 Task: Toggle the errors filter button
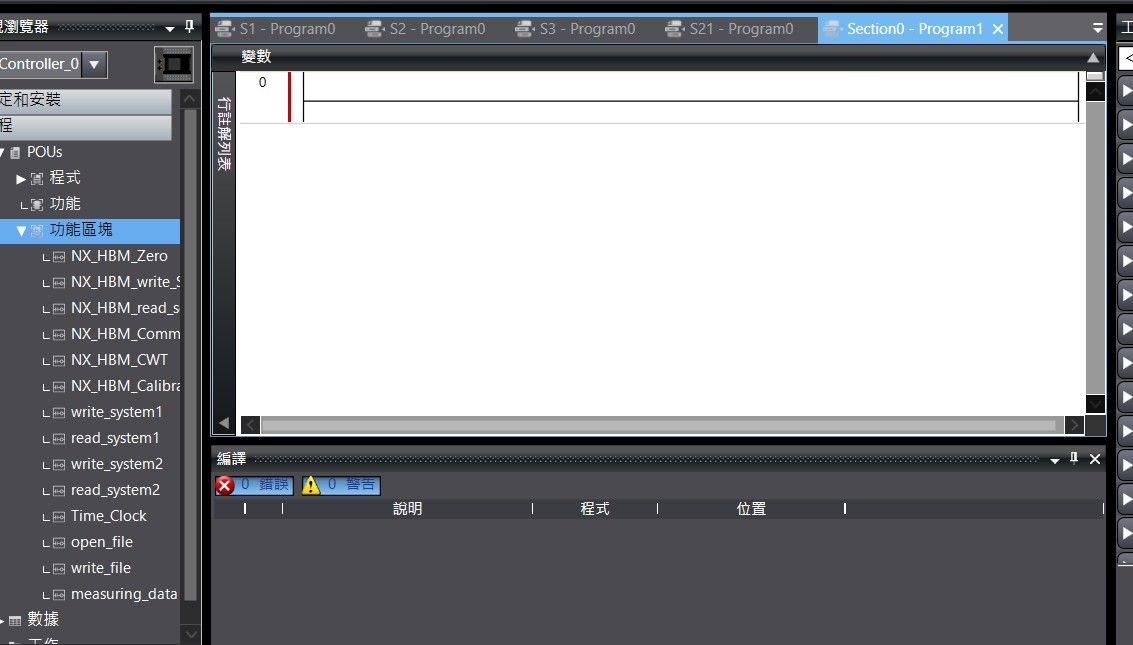254,485
